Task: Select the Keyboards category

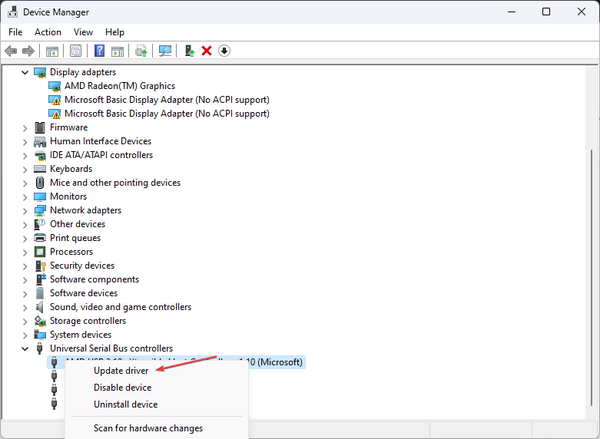Action: tap(71, 169)
